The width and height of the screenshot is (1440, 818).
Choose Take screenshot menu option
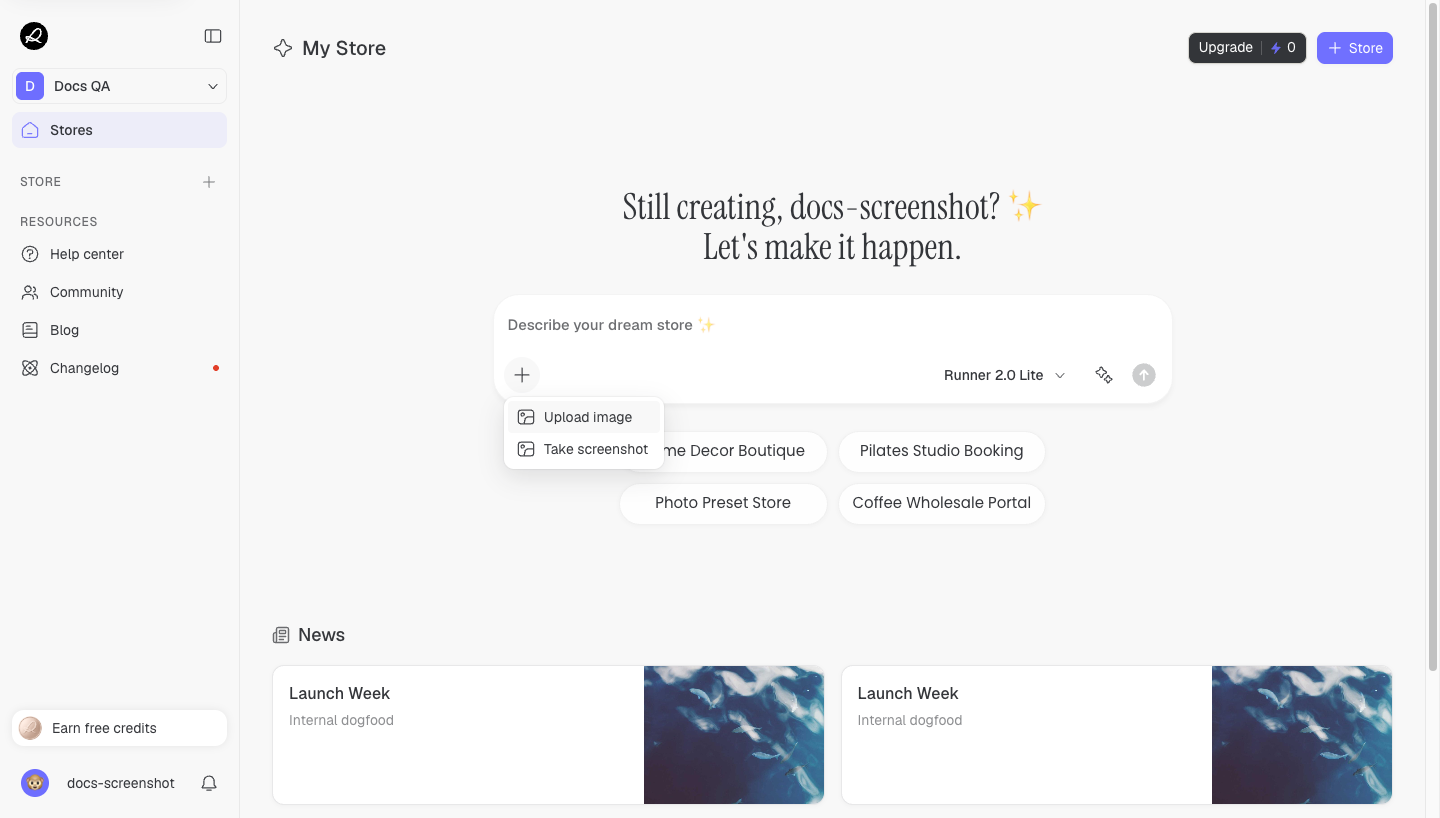click(x=584, y=449)
